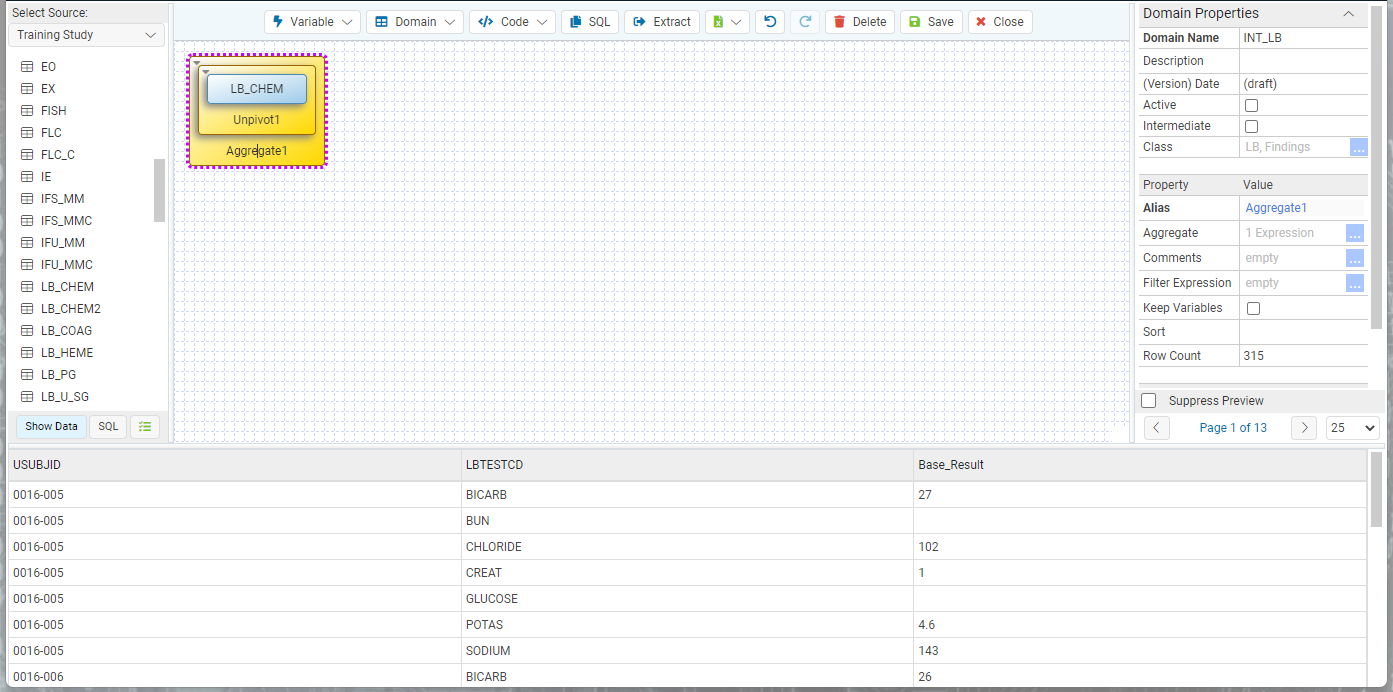Select the LB_PG table icon
Screen dimensions: 1393x692
tap(28, 375)
